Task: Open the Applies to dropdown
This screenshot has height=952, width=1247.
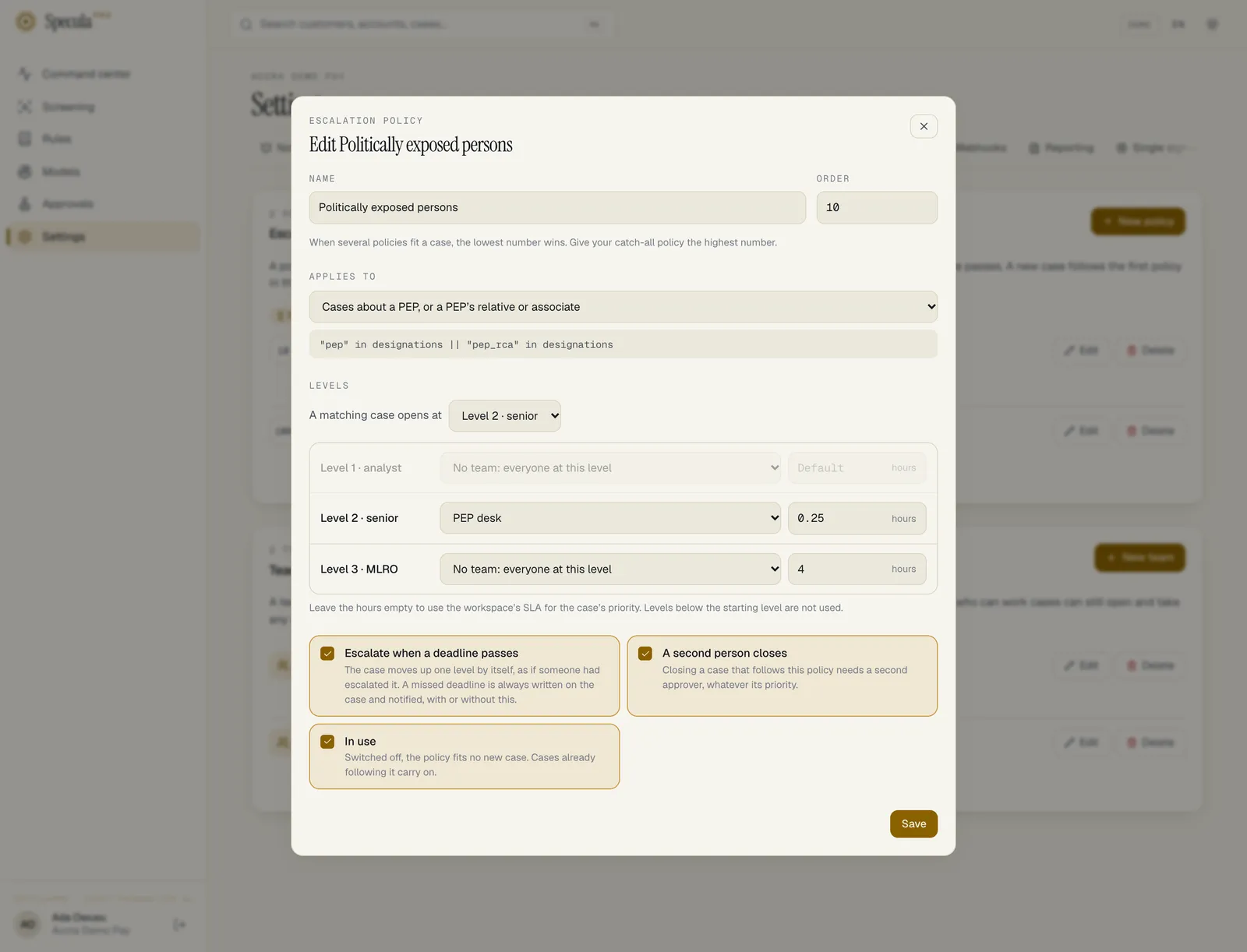Action: [623, 307]
